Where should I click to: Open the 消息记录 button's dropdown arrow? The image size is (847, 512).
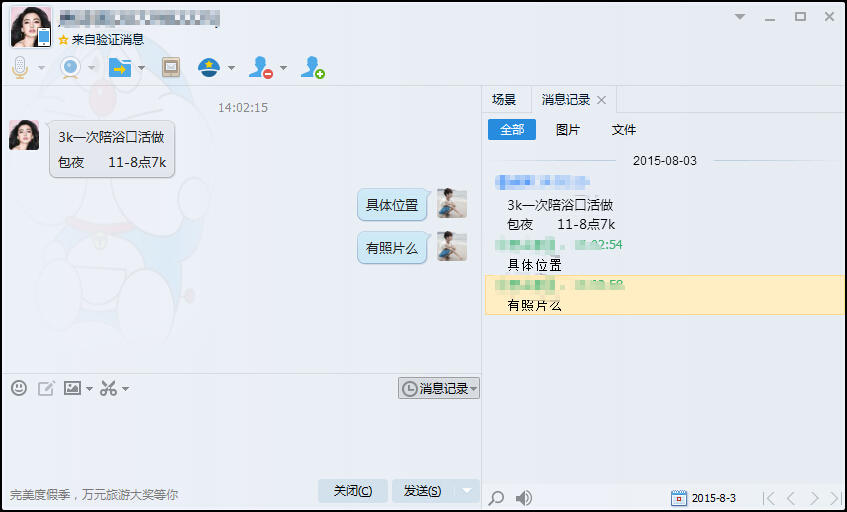474,388
